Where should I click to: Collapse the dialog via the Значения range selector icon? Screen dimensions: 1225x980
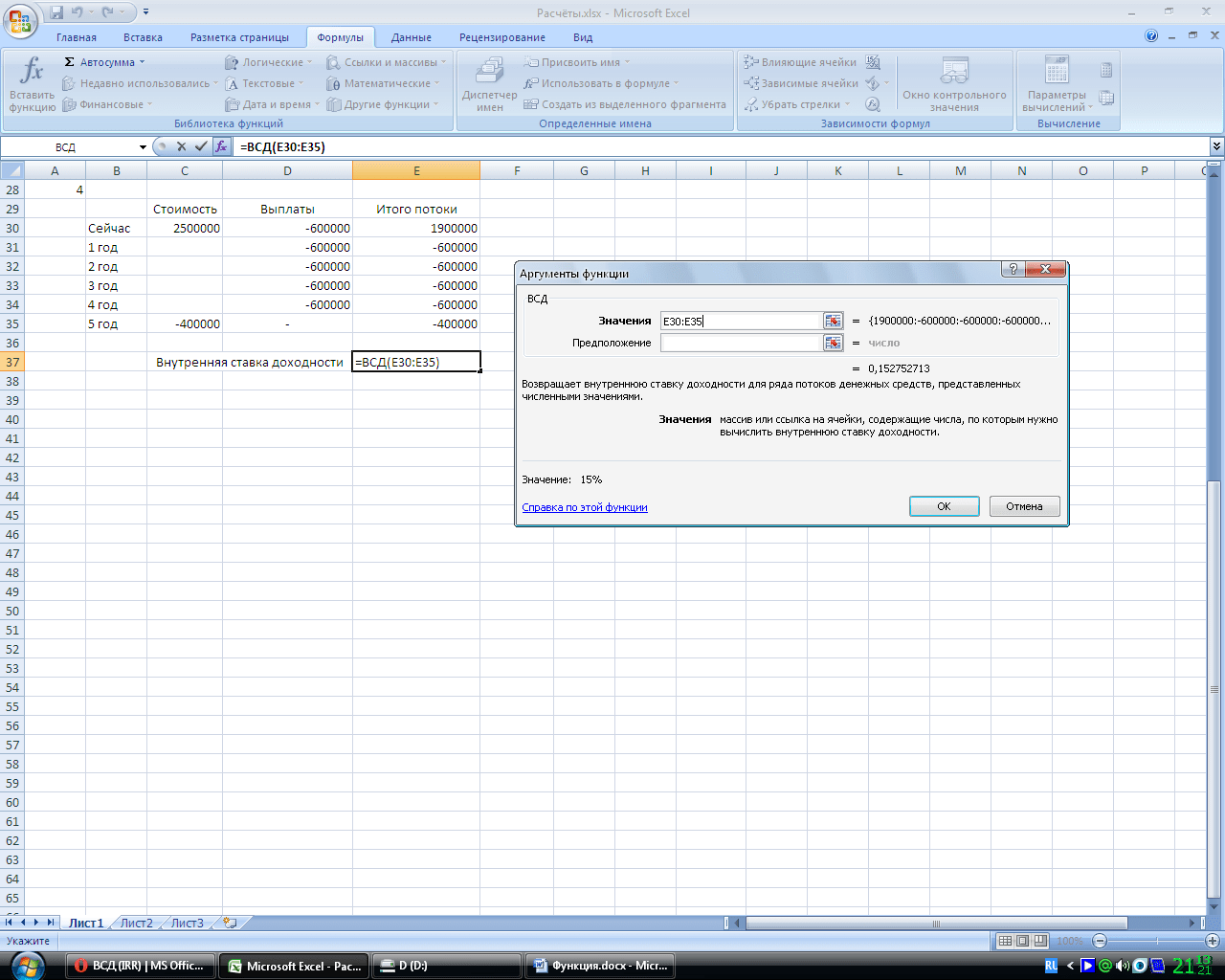(833, 322)
